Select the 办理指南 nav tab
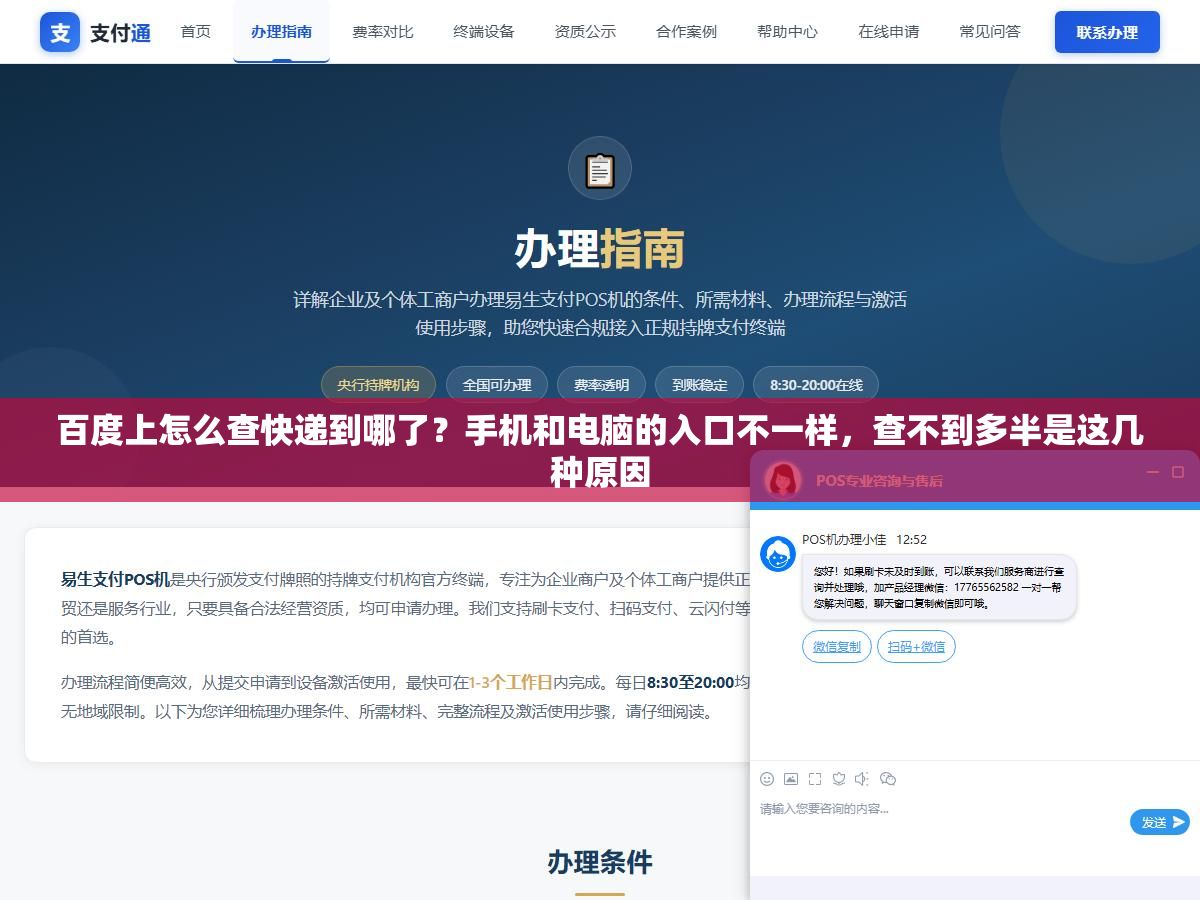This screenshot has width=1200, height=900. click(281, 32)
